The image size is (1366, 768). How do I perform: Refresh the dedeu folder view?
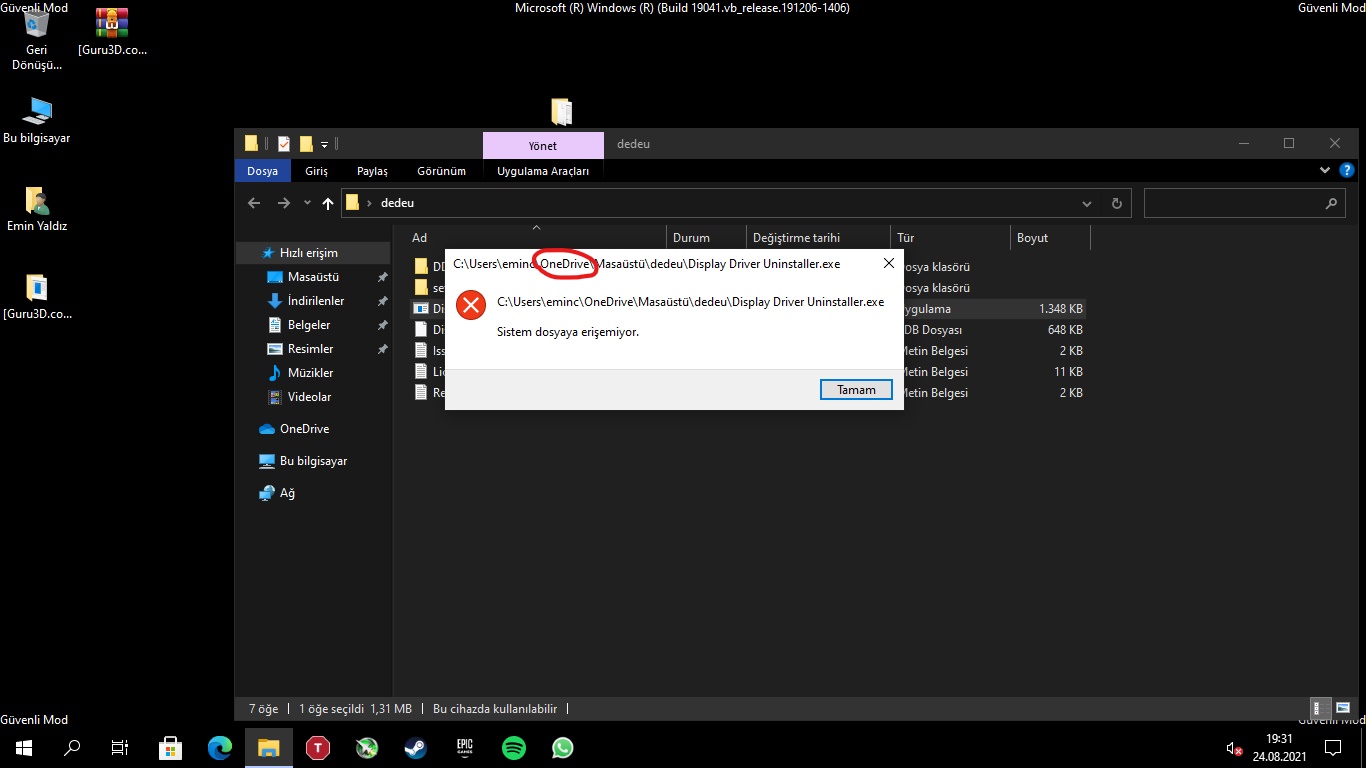pos(1116,203)
